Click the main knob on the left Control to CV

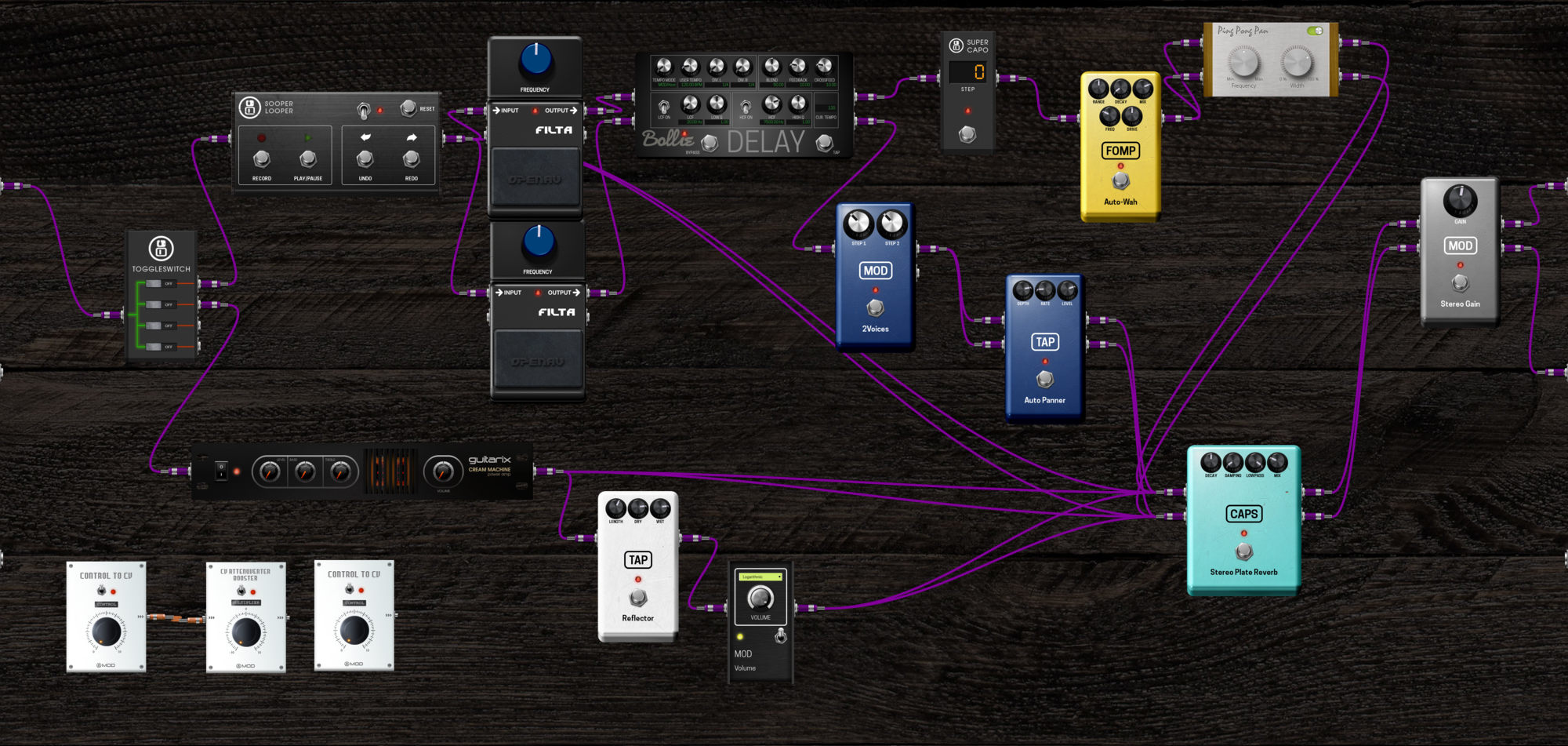(x=106, y=631)
